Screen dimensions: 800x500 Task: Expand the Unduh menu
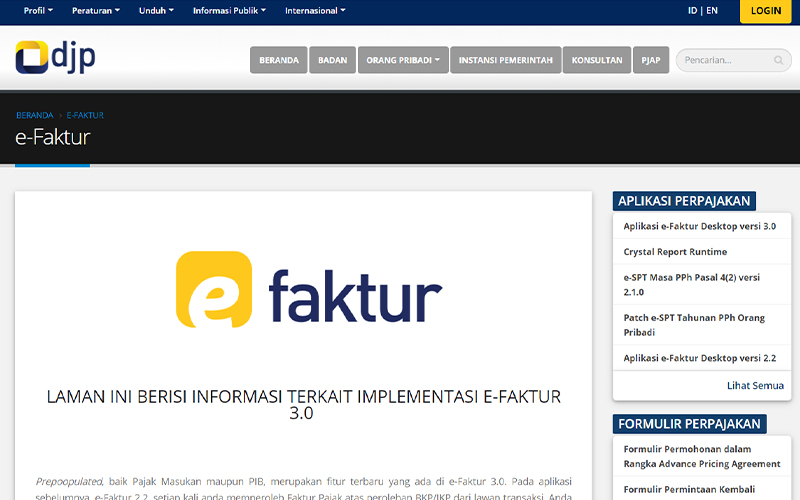point(156,11)
